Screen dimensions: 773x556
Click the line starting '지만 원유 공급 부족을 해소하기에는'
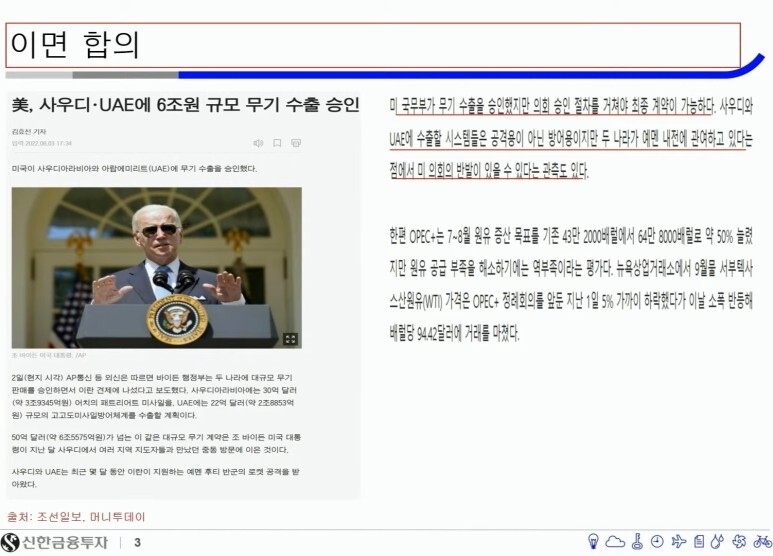[x=571, y=269]
